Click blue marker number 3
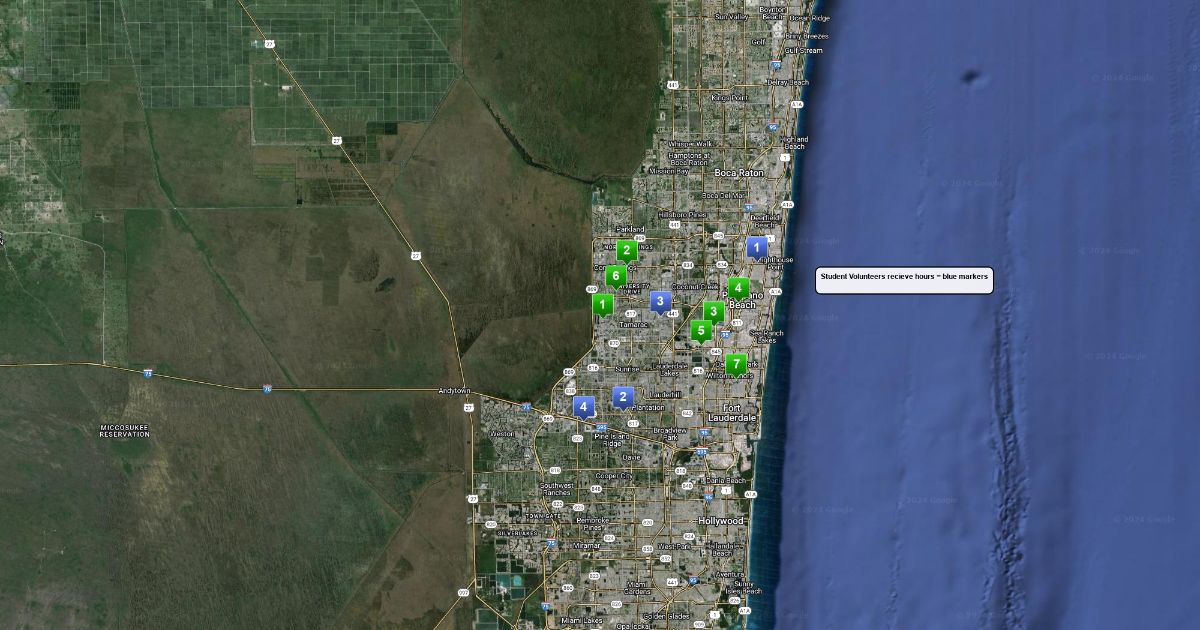This screenshot has height=630, width=1200. [x=660, y=300]
